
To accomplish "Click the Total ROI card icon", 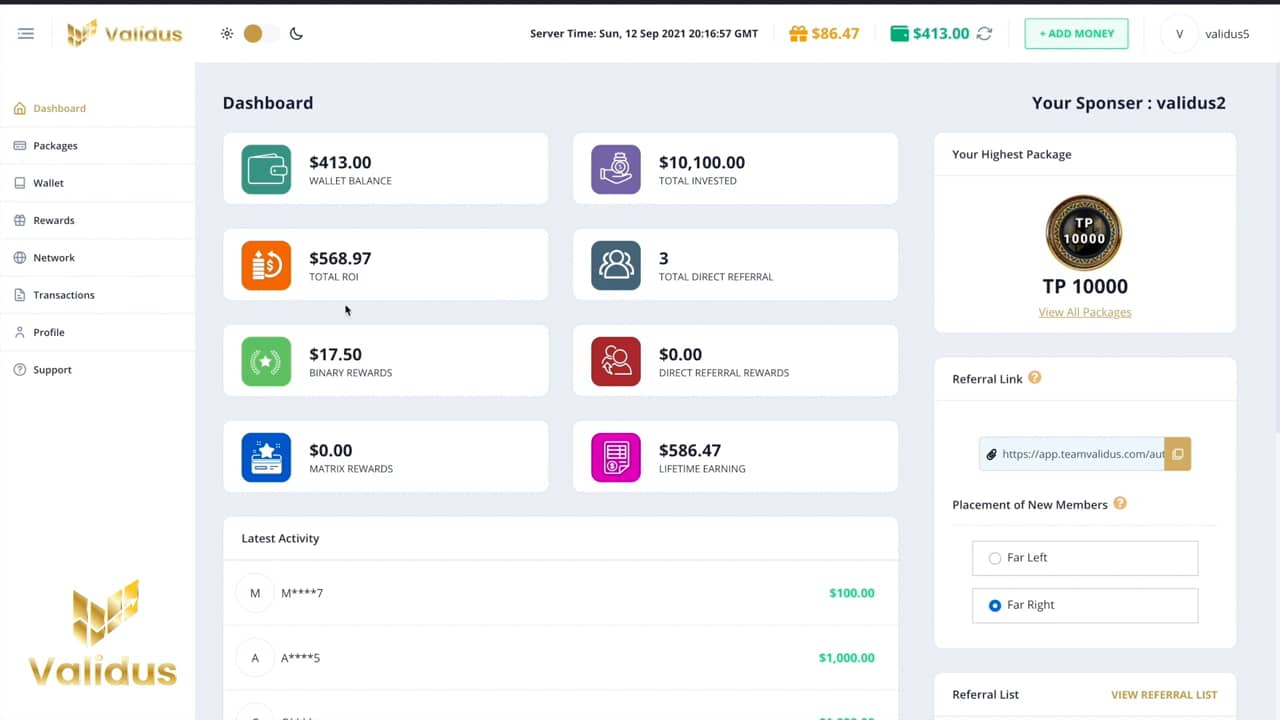I will (x=266, y=265).
